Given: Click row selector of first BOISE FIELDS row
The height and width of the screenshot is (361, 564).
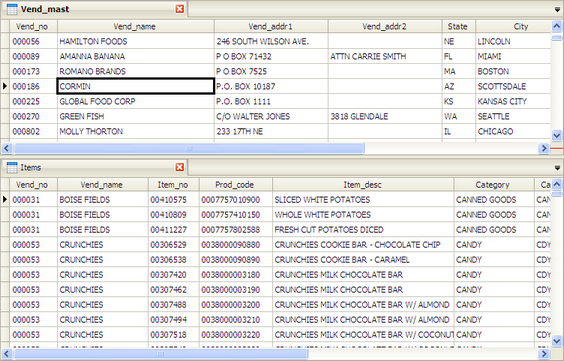Looking at the screenshot, I should coord(5,200).
